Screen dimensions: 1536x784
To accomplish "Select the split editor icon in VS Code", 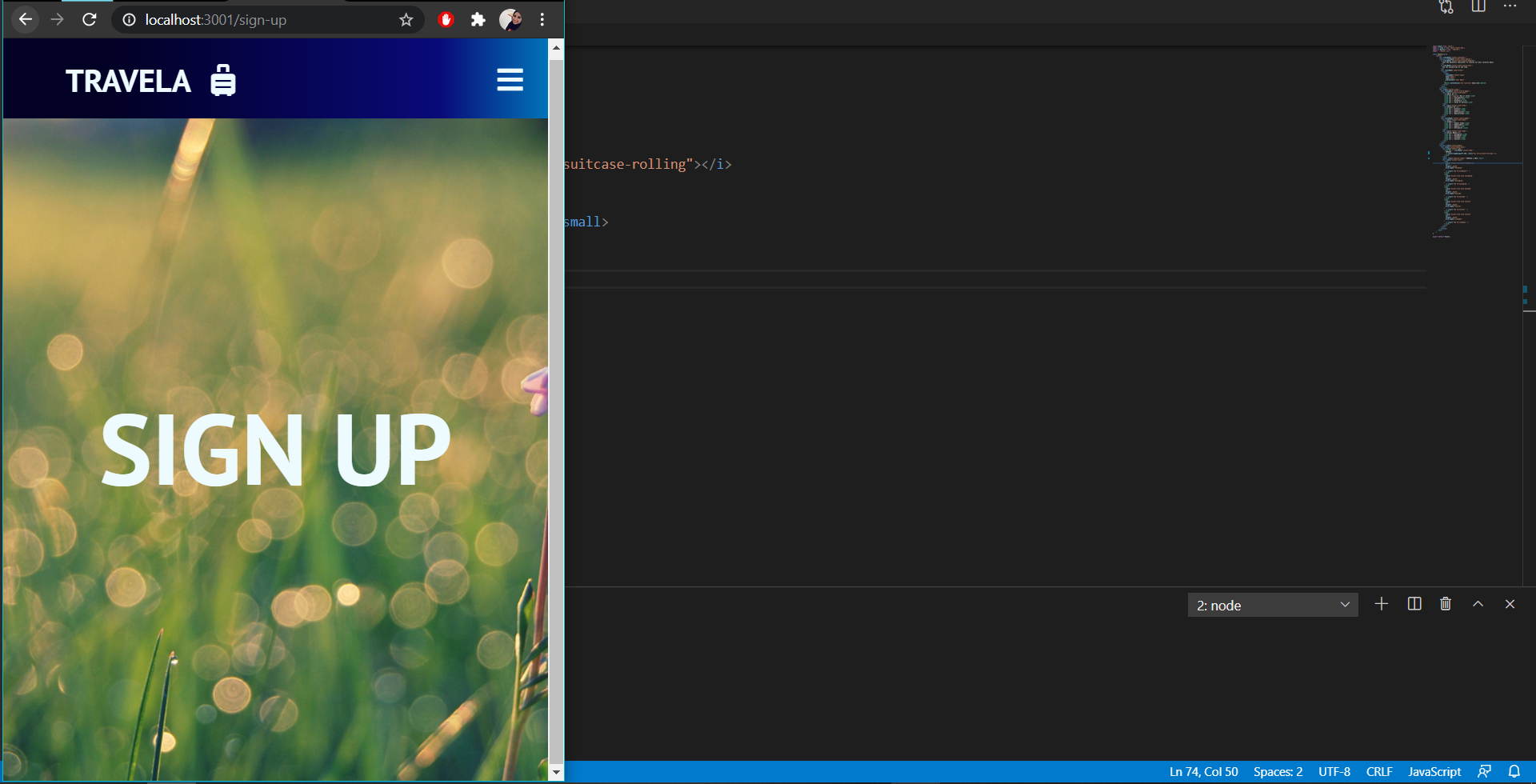I will 1478,7.
